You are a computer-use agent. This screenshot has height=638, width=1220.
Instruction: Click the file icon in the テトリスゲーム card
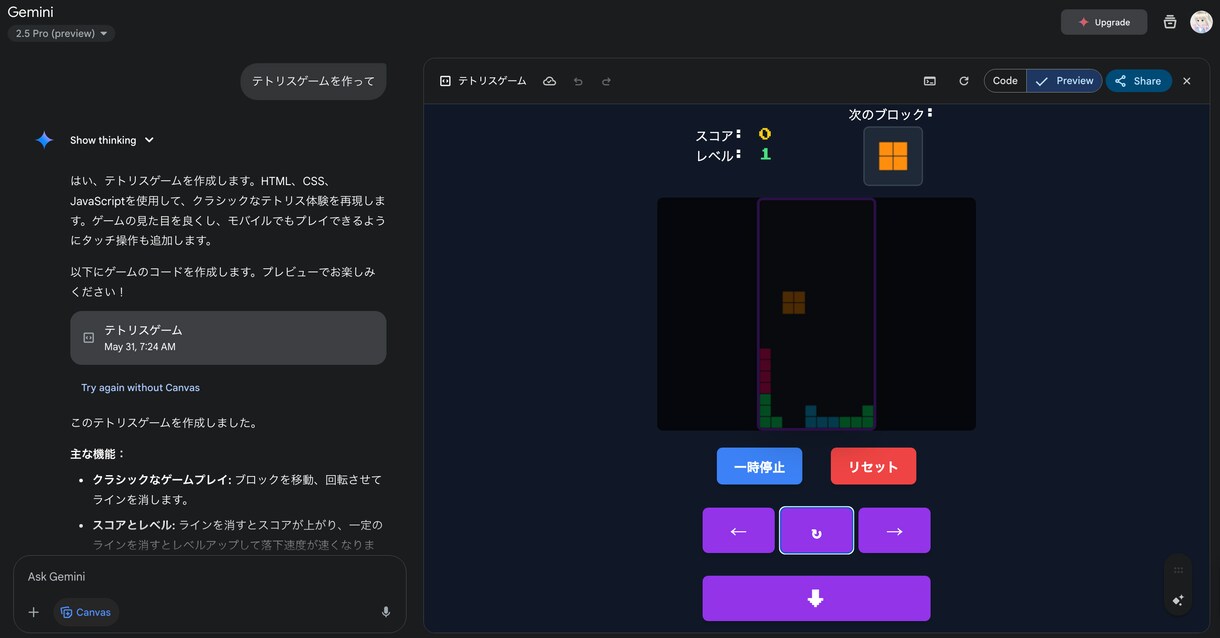(x=89, y=338)
